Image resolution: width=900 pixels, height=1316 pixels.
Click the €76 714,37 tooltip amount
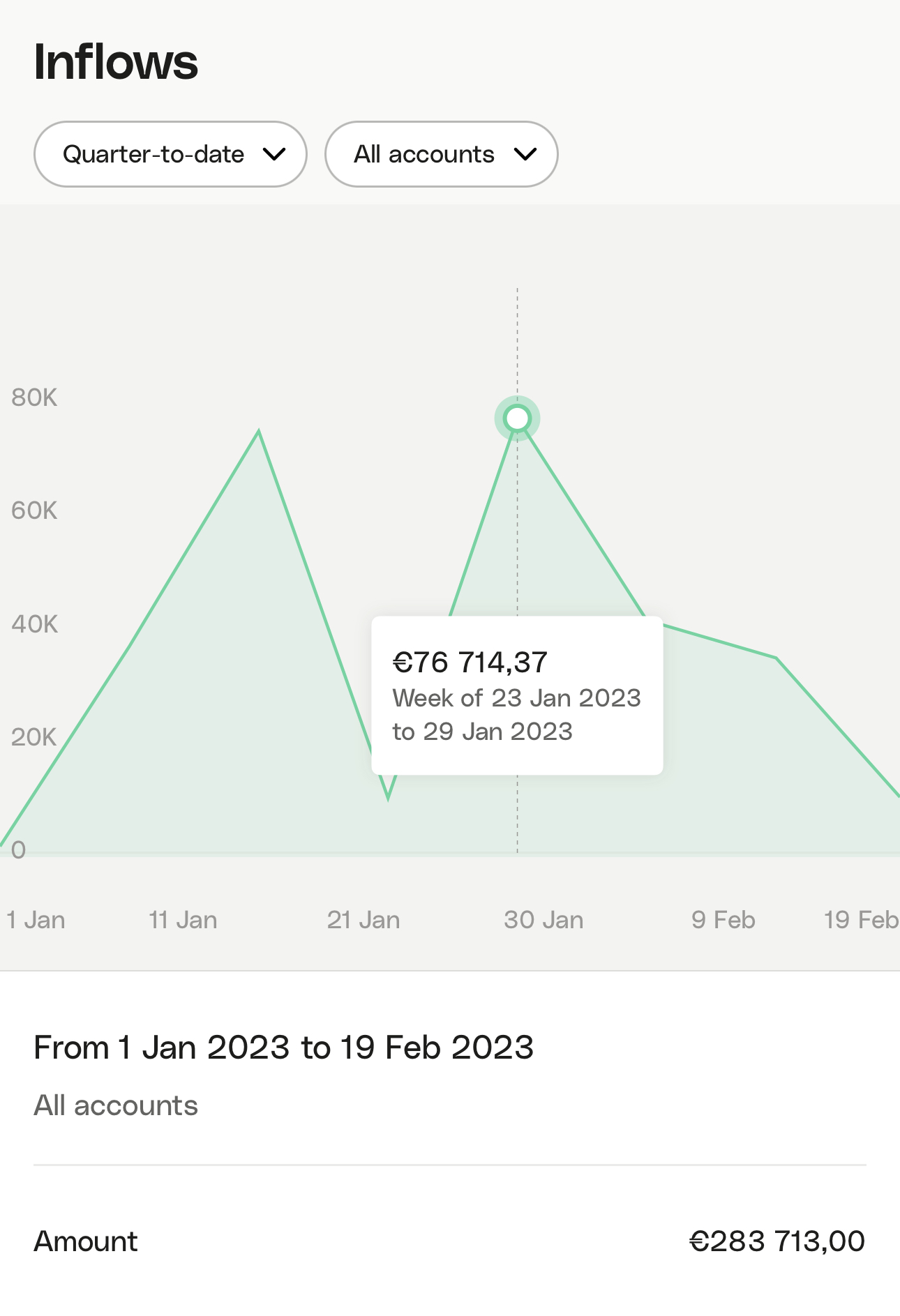(x=470, y=663)
